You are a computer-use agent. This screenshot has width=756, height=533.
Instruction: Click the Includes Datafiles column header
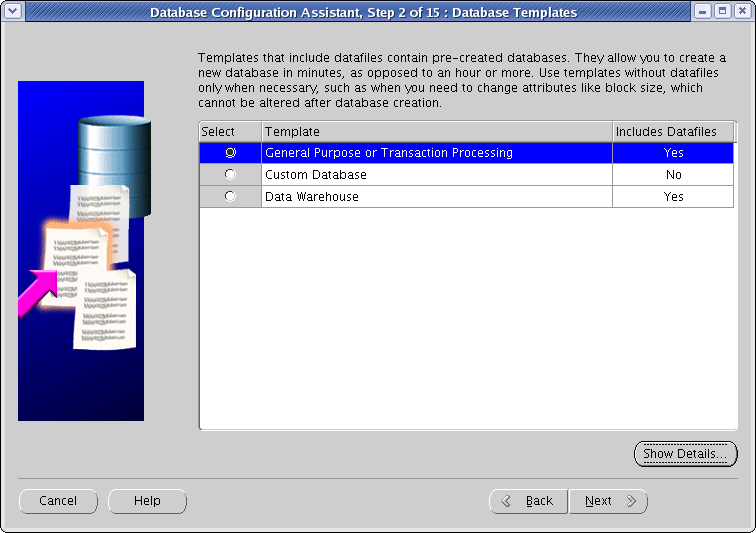click(673, 132)
